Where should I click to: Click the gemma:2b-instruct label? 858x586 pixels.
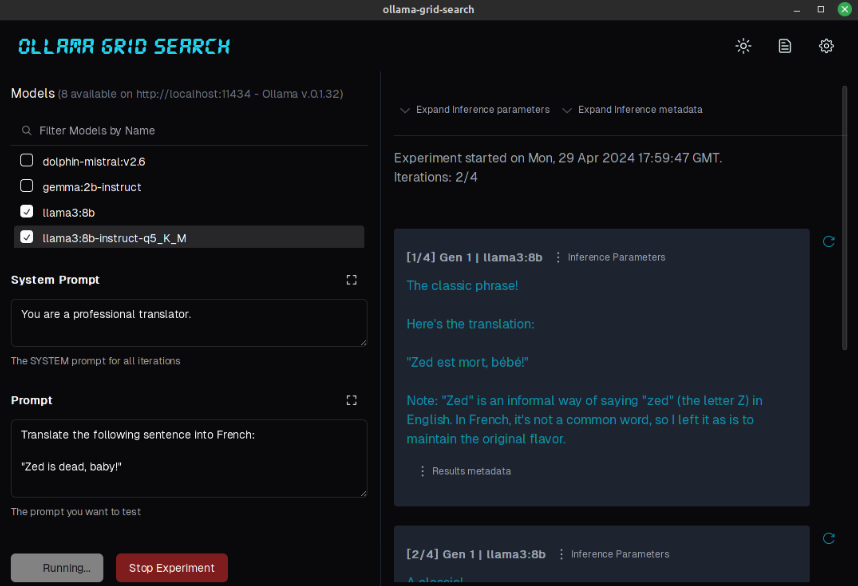pos(91,187)
